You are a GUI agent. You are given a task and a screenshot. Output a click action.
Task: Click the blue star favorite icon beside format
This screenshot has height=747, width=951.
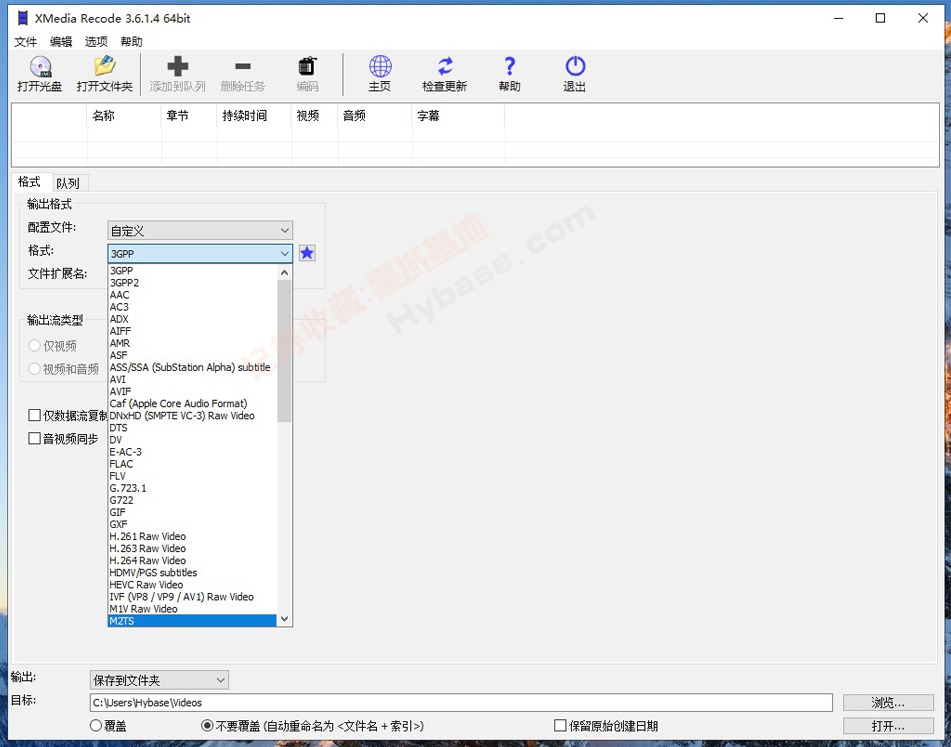307,253
